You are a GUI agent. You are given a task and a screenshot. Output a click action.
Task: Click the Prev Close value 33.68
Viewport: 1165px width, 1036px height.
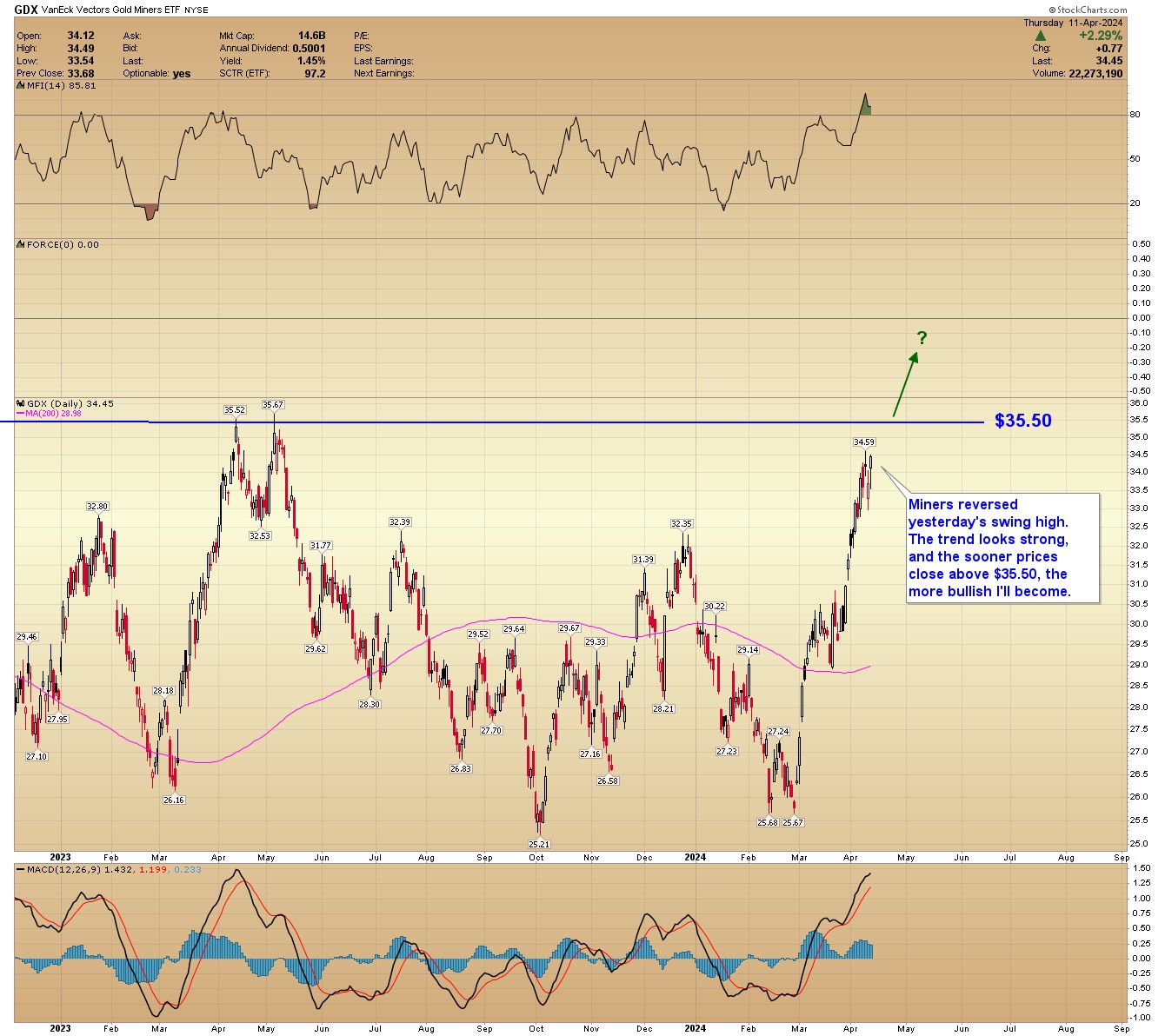[81, 73]
